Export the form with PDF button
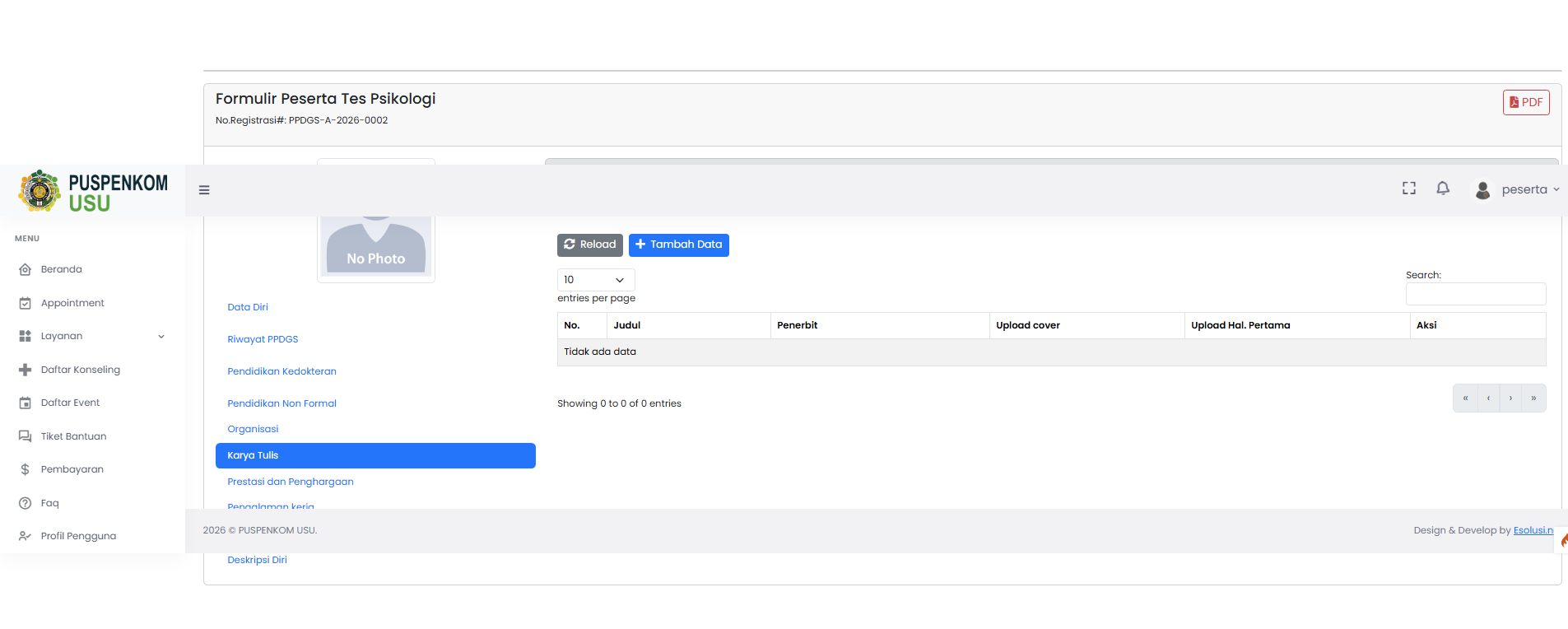 click(x=1526, y=102)
